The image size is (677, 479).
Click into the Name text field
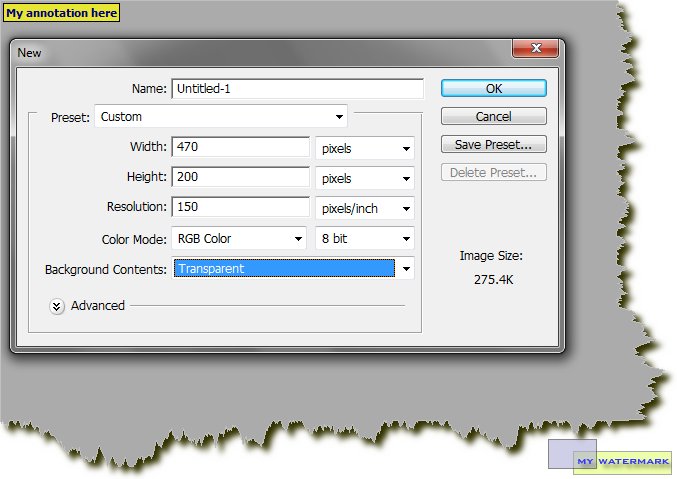coord(297,88)
